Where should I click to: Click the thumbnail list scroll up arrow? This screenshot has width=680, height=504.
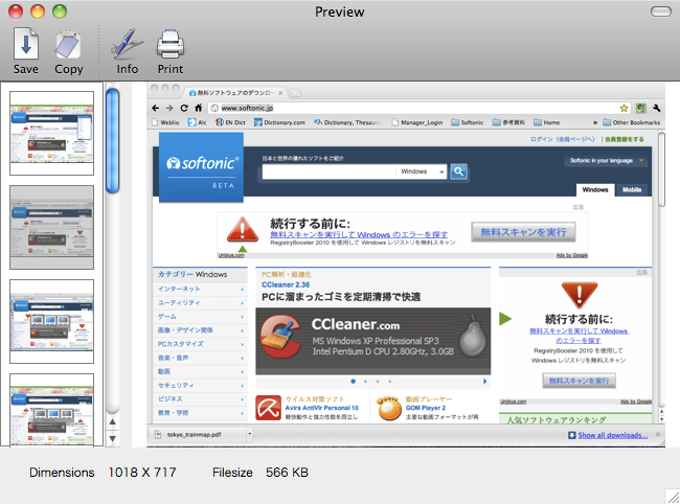[112, 422]
